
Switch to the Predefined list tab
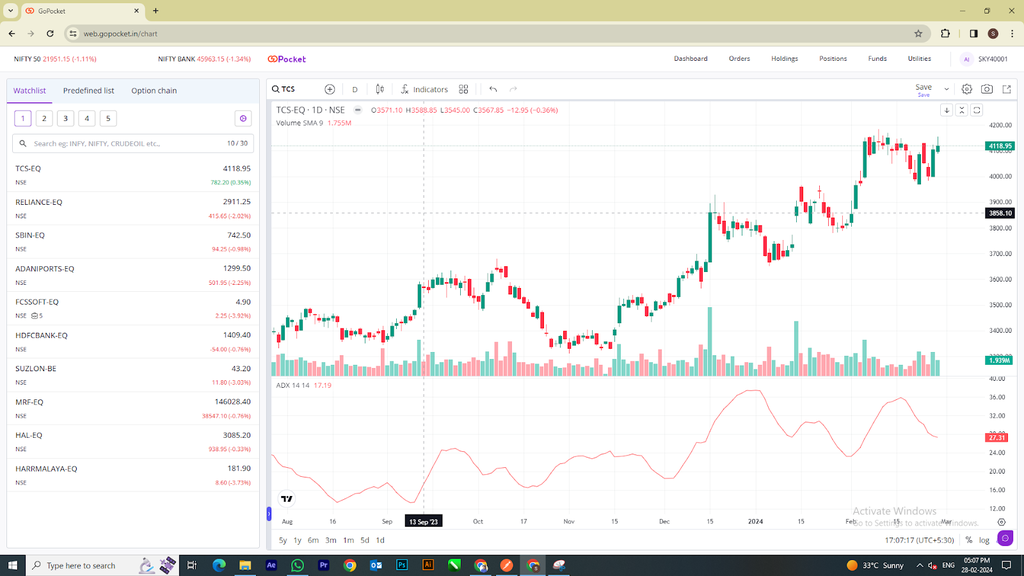(x=88, y=91)
